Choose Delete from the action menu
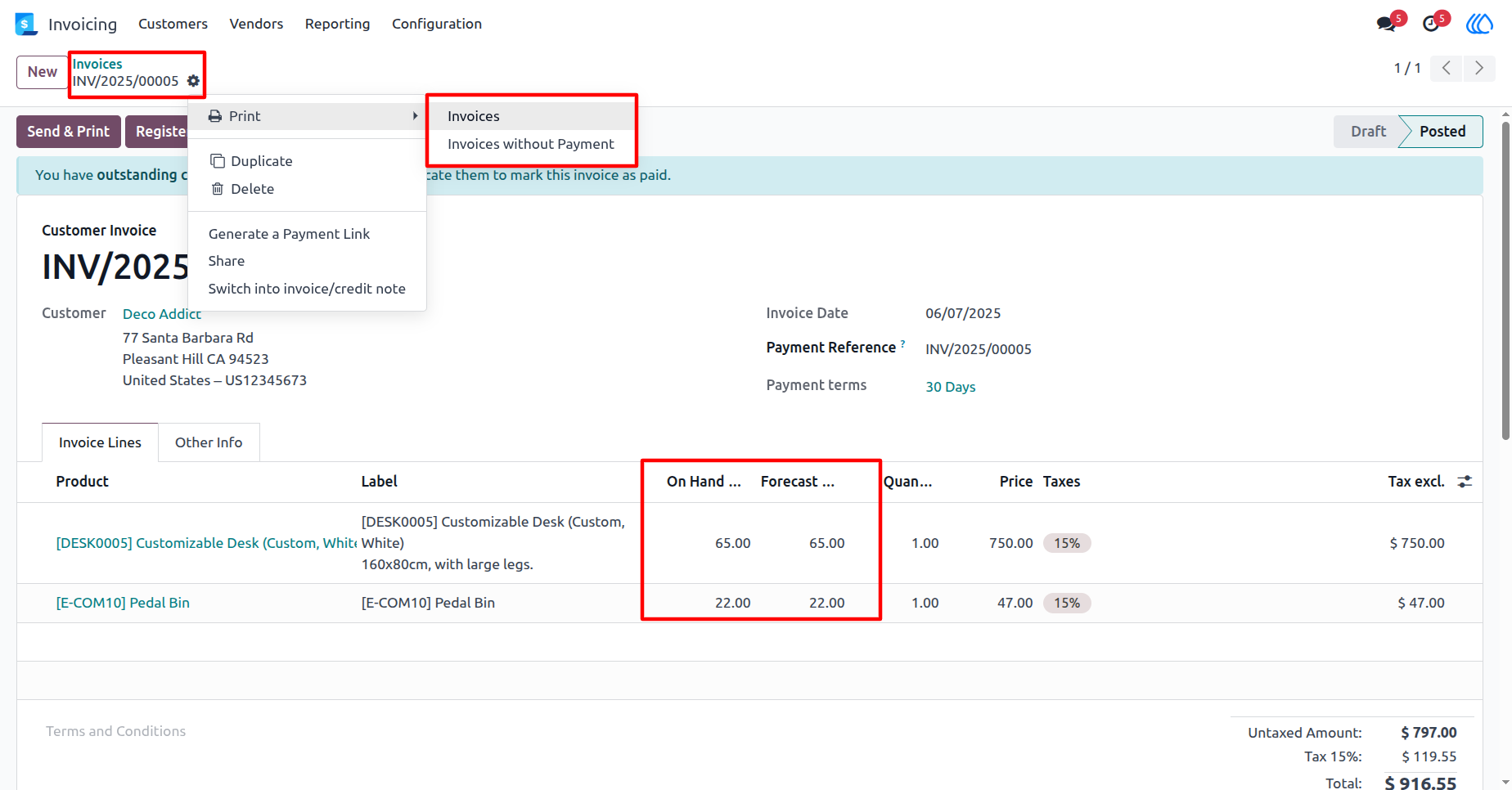This screenshot has height=790, width=1512. 307,189
